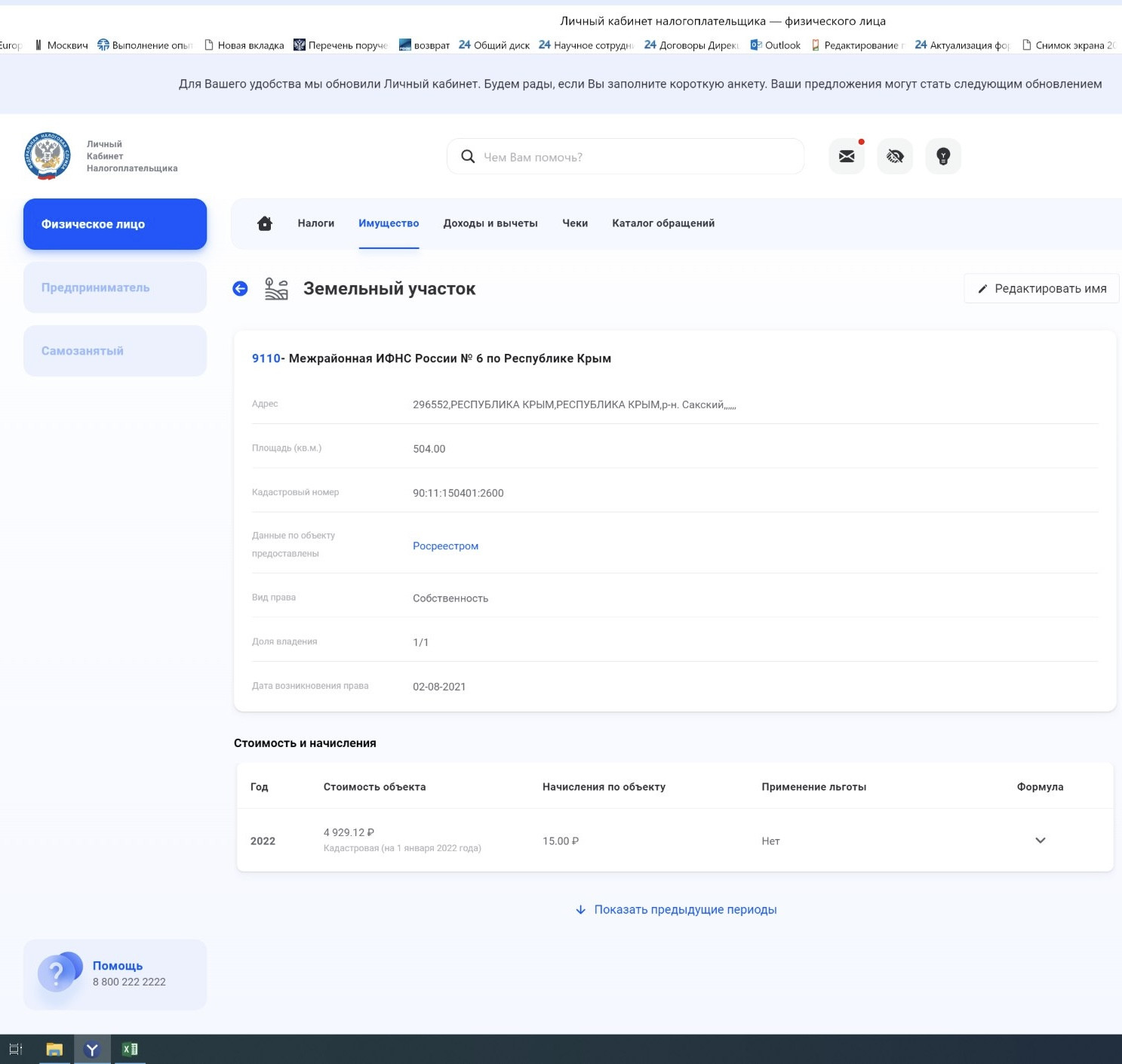This screenshot has height=1064, width=1122.
Task: Click the home icon in navigation bar
Action: point(265,223)
